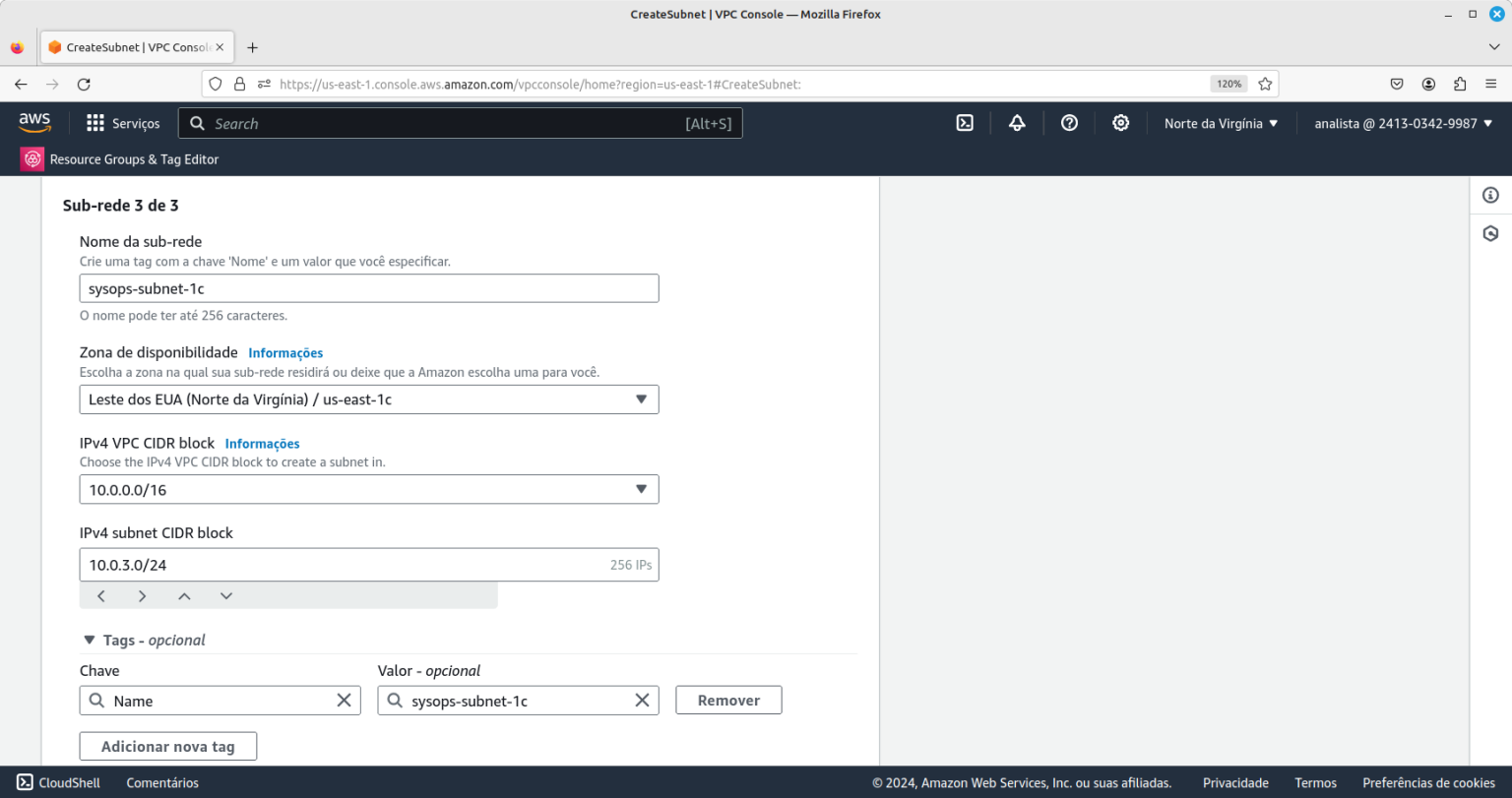Open the IPv4 VPC CIDR block dropdown
This screenshot has height=798, width=1512.
point(369,489)
